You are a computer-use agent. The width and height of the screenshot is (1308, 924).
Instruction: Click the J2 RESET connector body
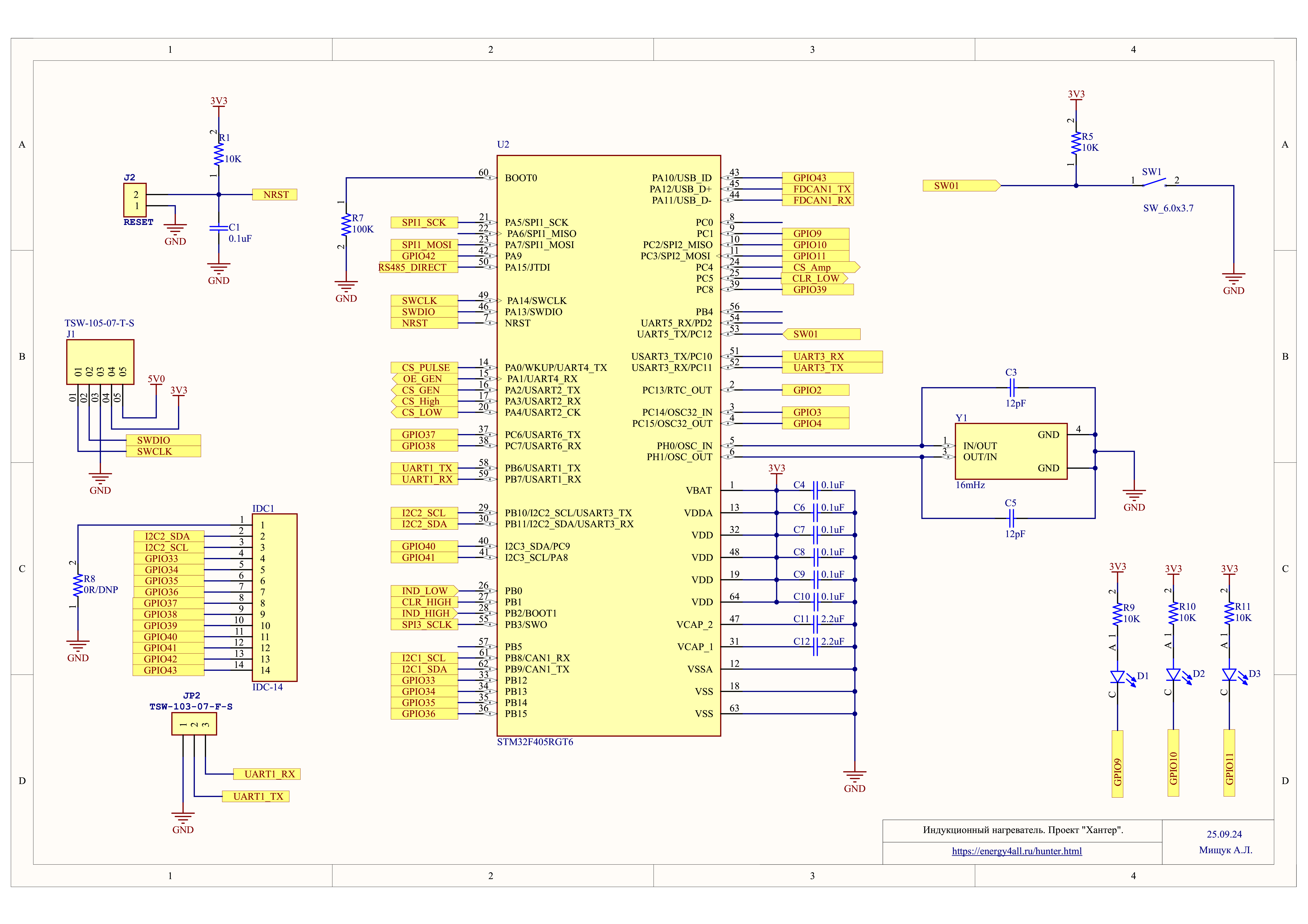pos(135,200)
